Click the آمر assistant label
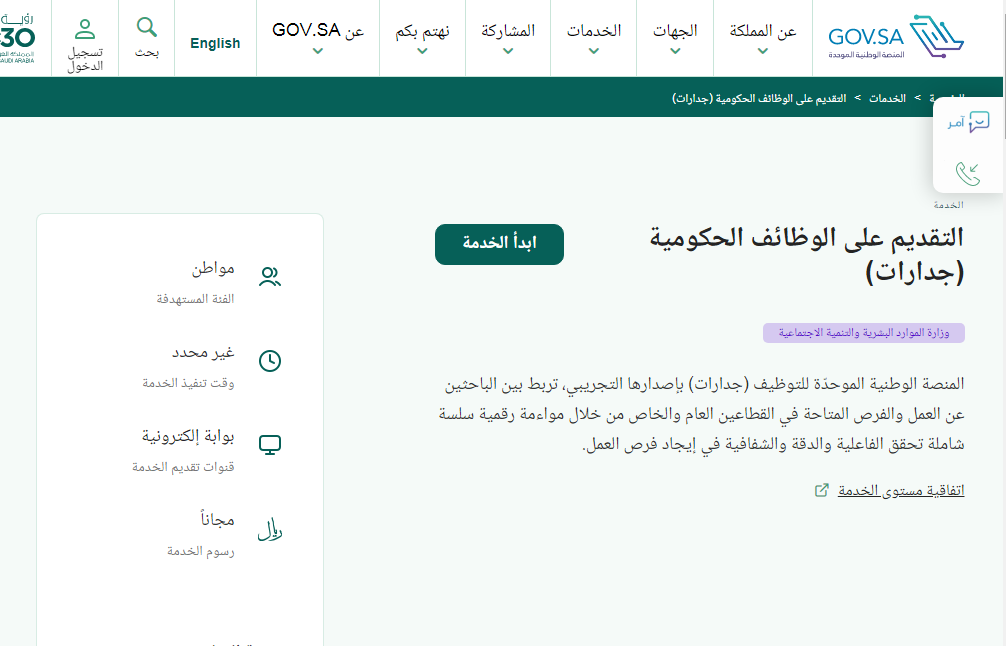 pos(956,122)
